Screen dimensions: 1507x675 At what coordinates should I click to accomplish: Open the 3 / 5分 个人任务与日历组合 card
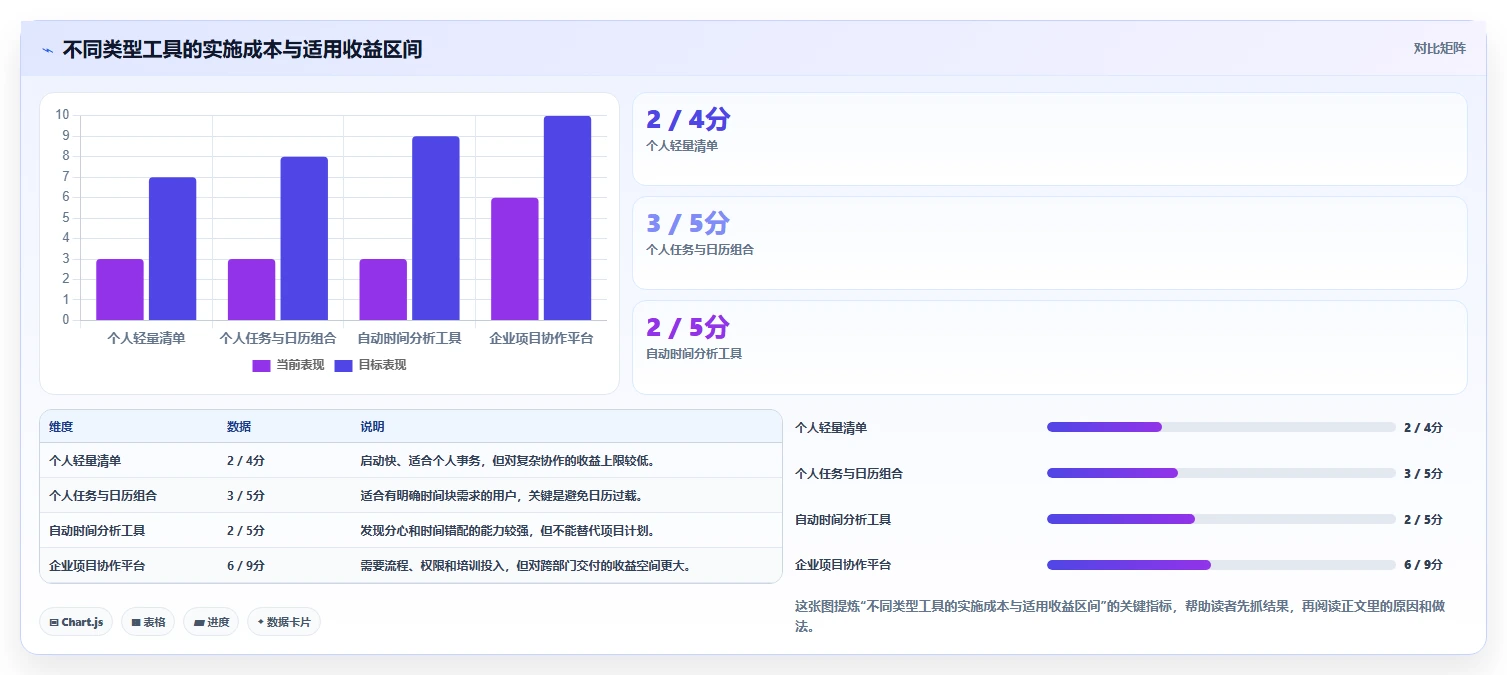1050,243
